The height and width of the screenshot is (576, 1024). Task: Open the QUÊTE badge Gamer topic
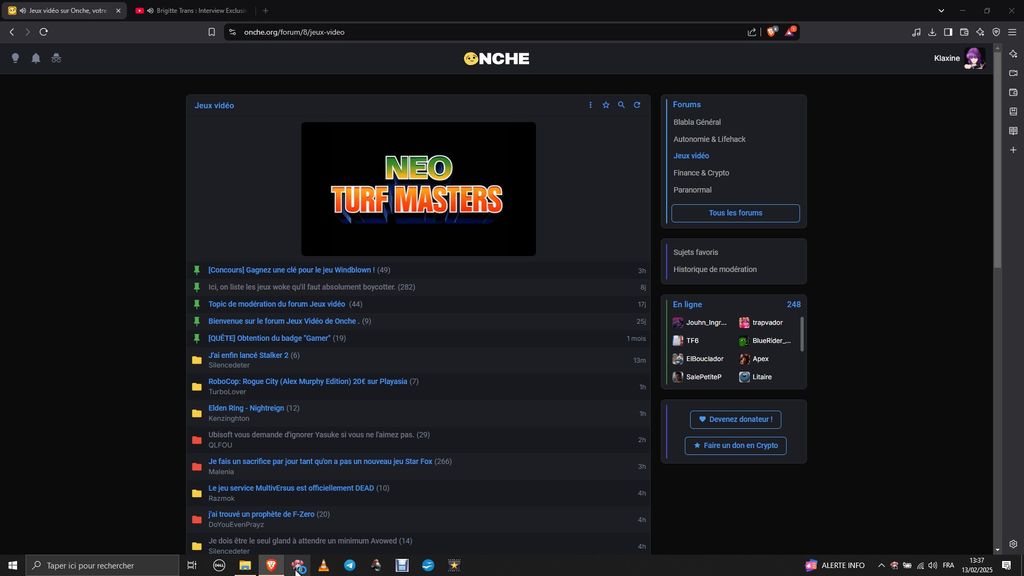click(270, 338)
